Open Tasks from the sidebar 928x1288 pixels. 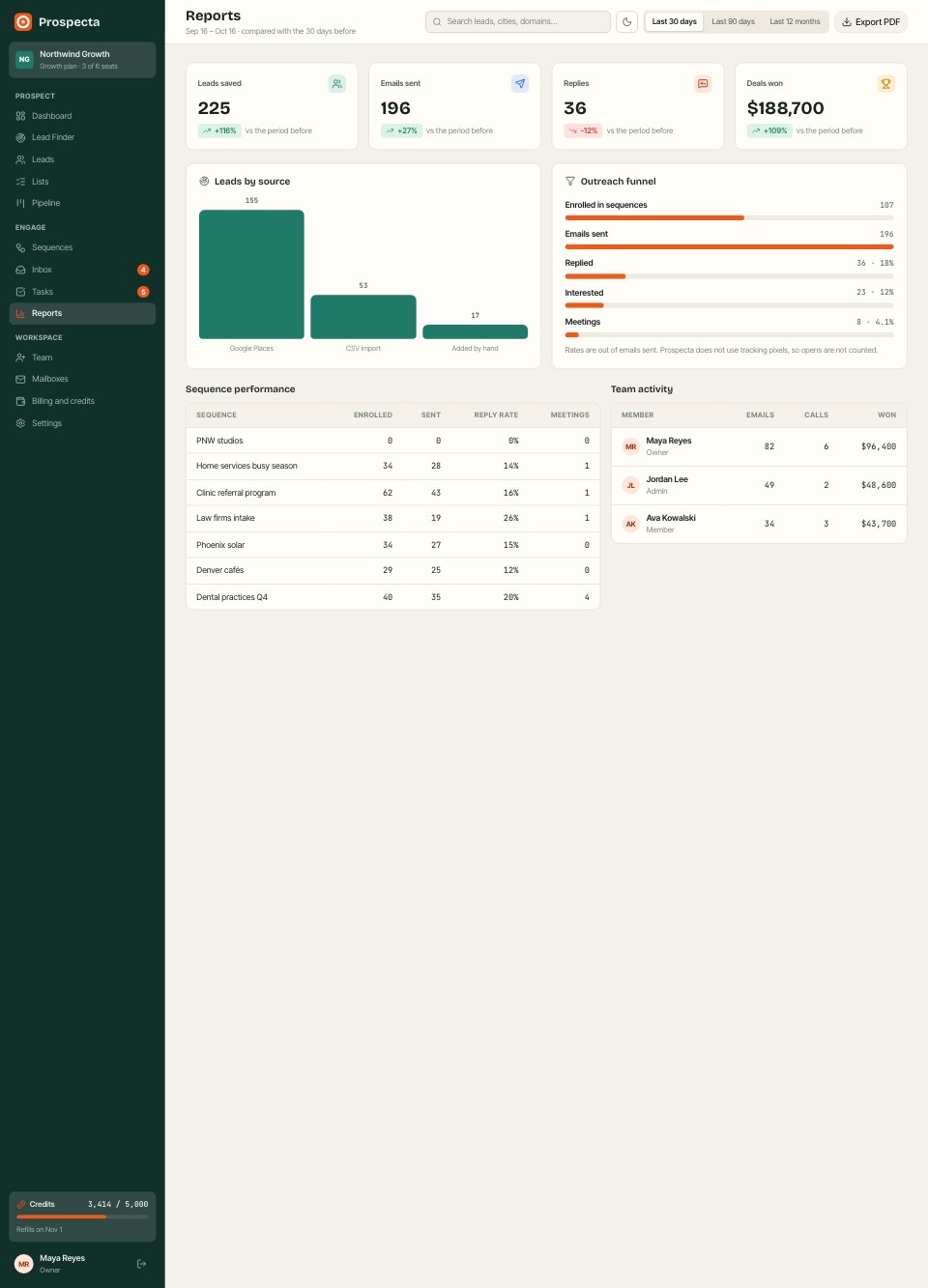click(82, 292)
